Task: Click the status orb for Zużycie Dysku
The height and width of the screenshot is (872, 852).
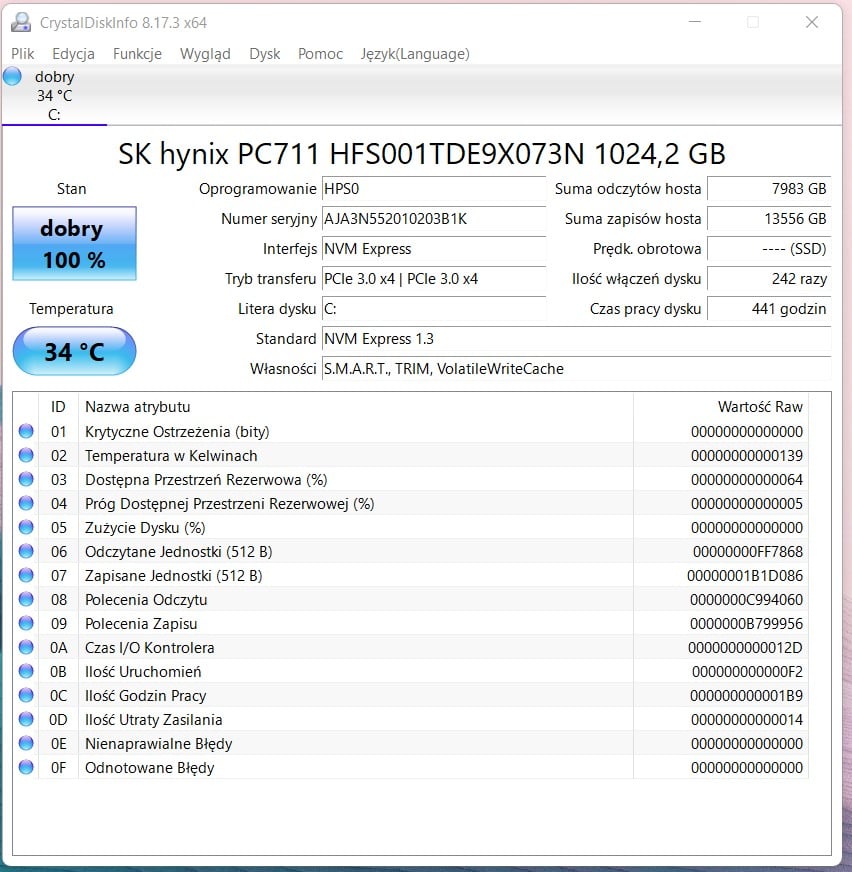Action: pyautogui.click(x=26, y=527)
